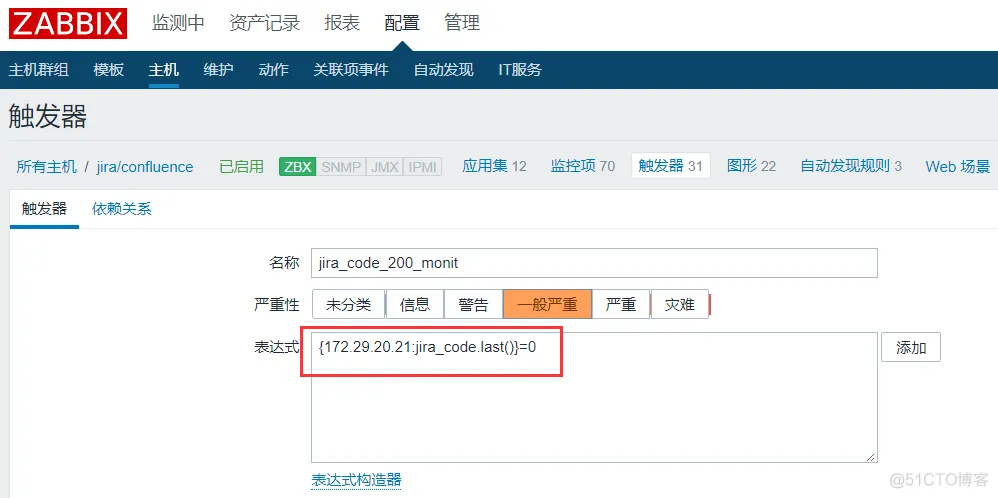Click the 名称 input field
The width and height of the screenshot is (998, 498).
coord(594,263)
